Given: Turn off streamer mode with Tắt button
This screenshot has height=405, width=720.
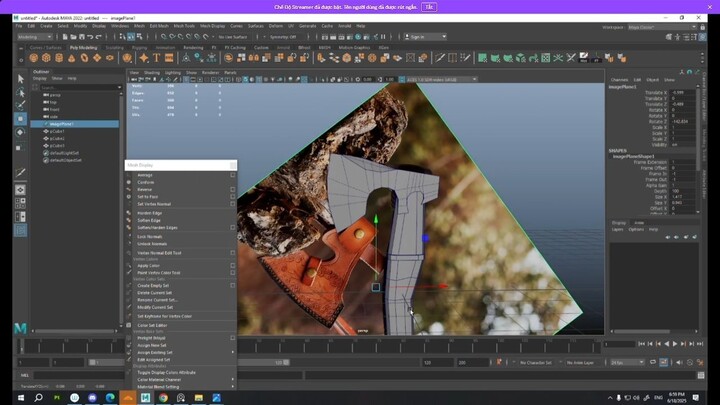Looking at the screenshot, I should click(x=429, y=7).
